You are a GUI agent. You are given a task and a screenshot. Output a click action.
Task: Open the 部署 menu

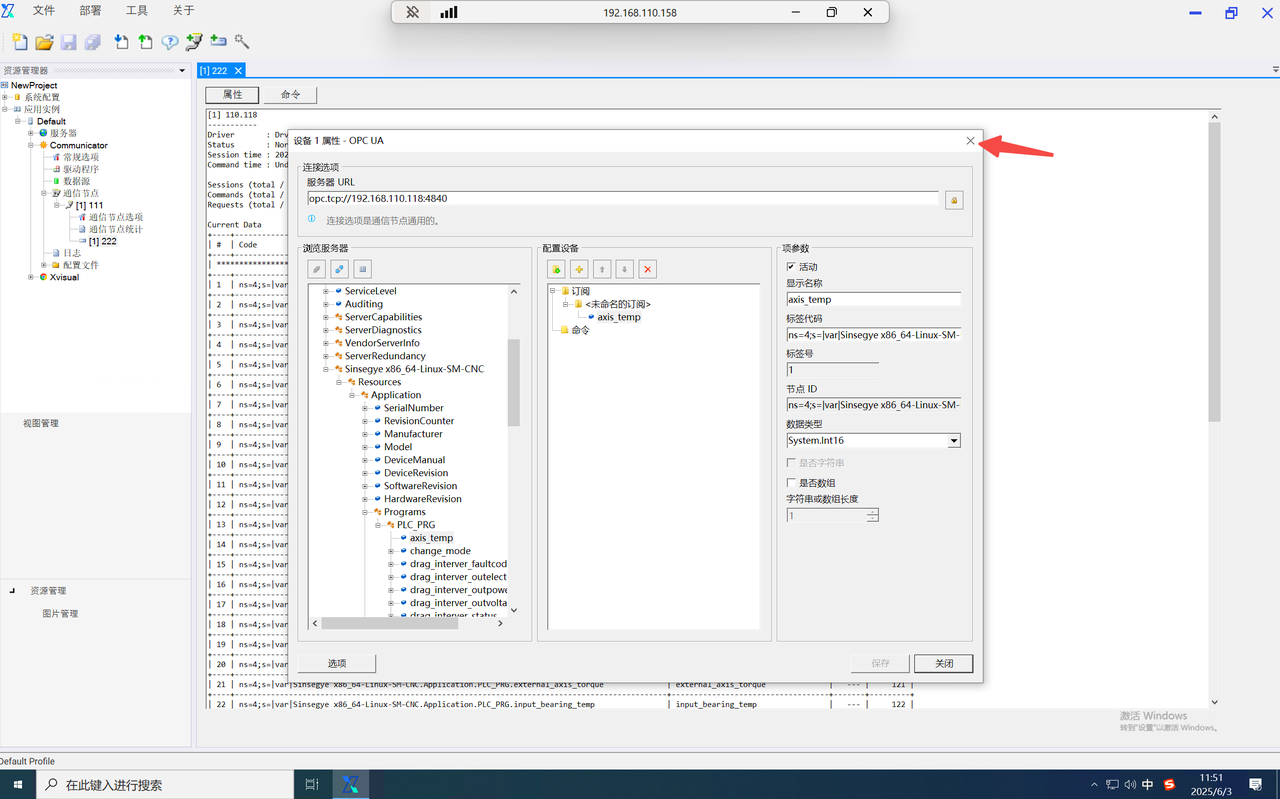(90, 11)
